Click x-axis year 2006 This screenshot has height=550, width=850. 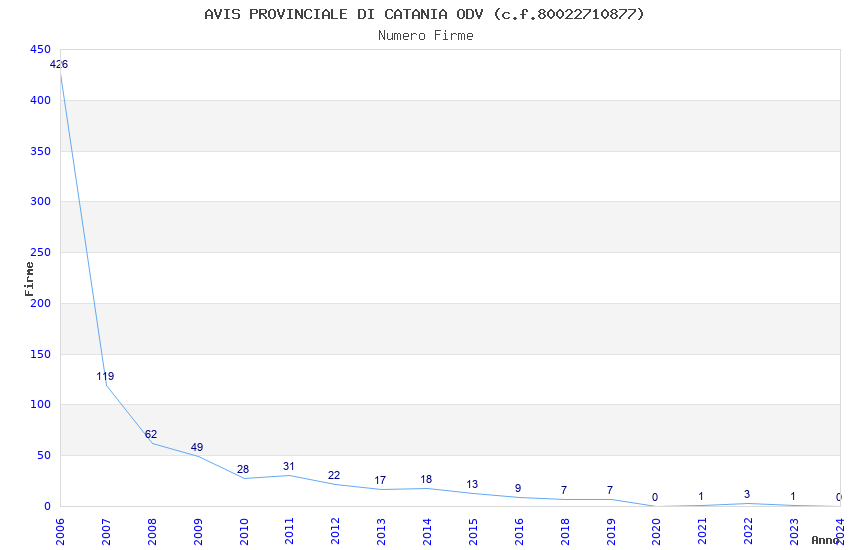click(60, 532)
